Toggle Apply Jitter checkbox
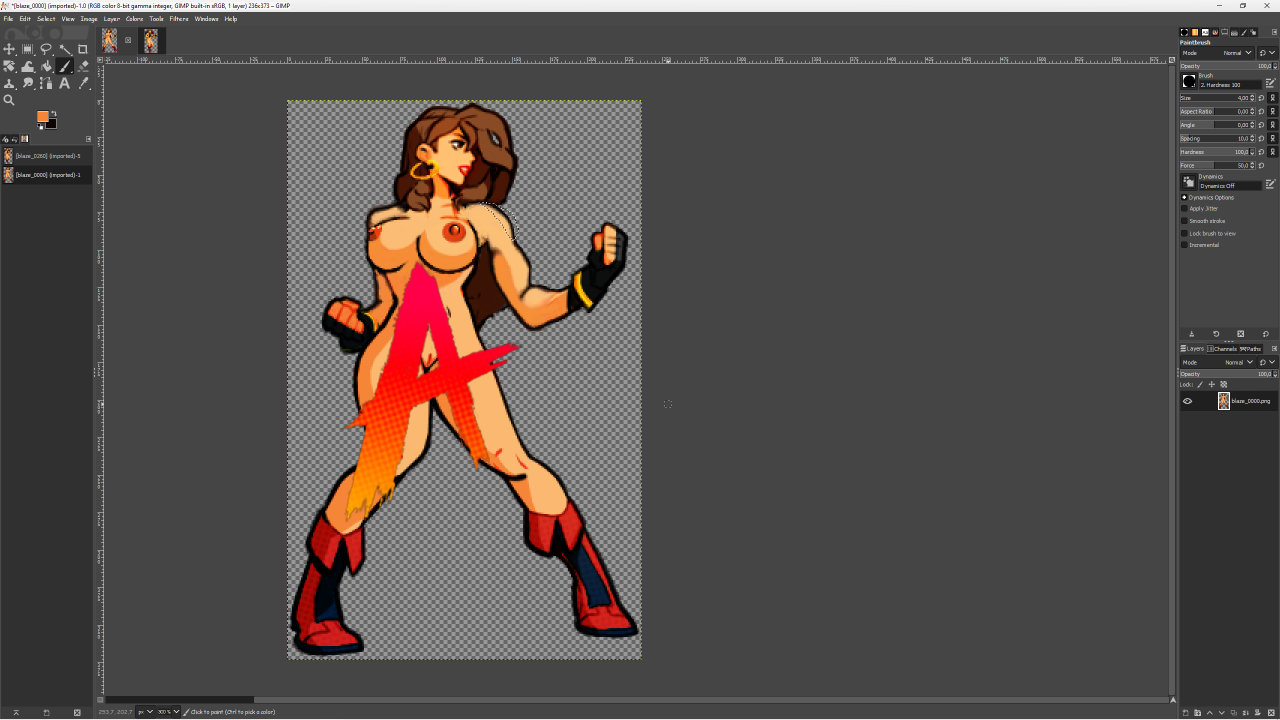Screen dimensions: 1280x720 click(1184, 209)
